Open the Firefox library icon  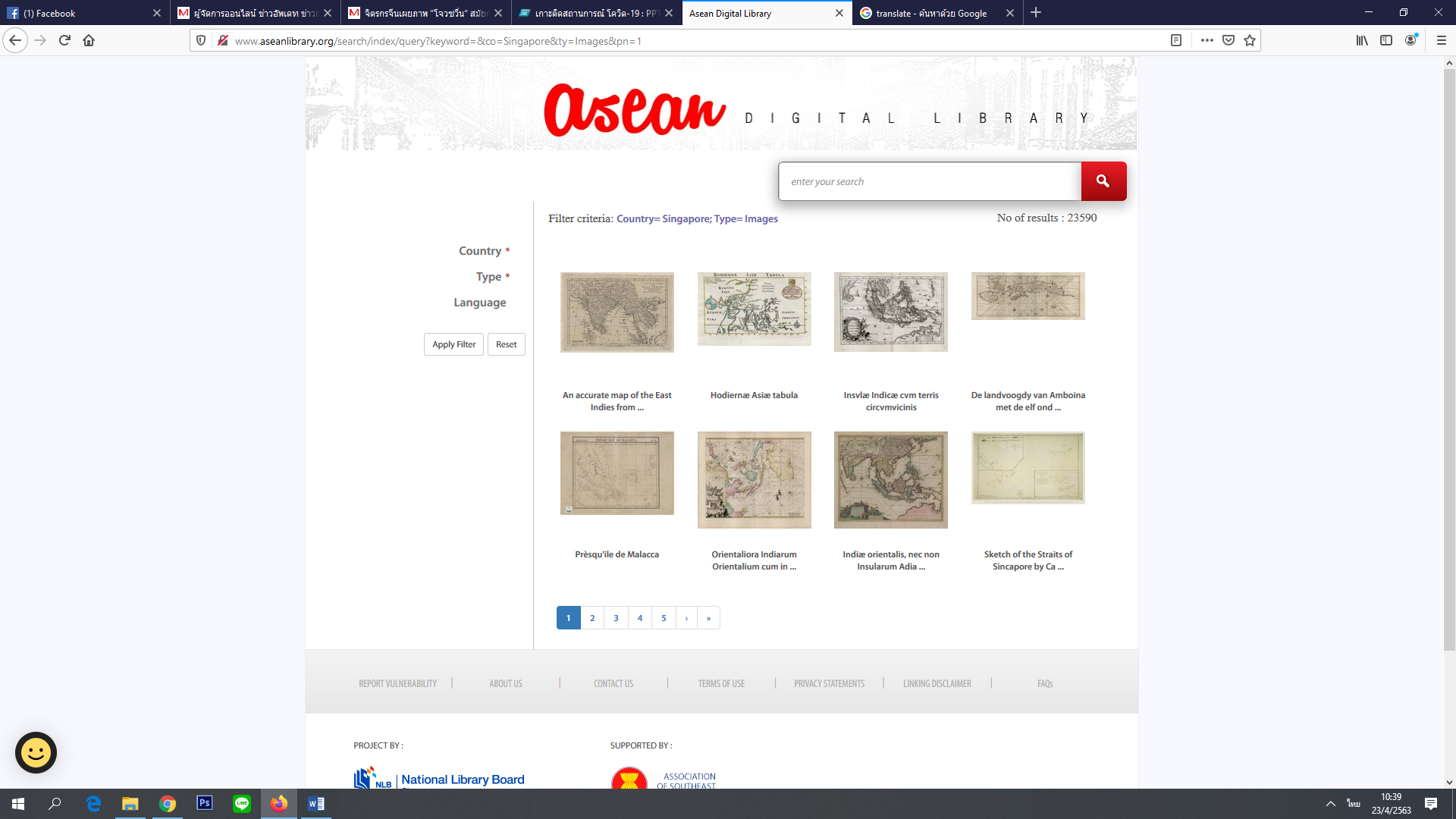point(1362,40)
